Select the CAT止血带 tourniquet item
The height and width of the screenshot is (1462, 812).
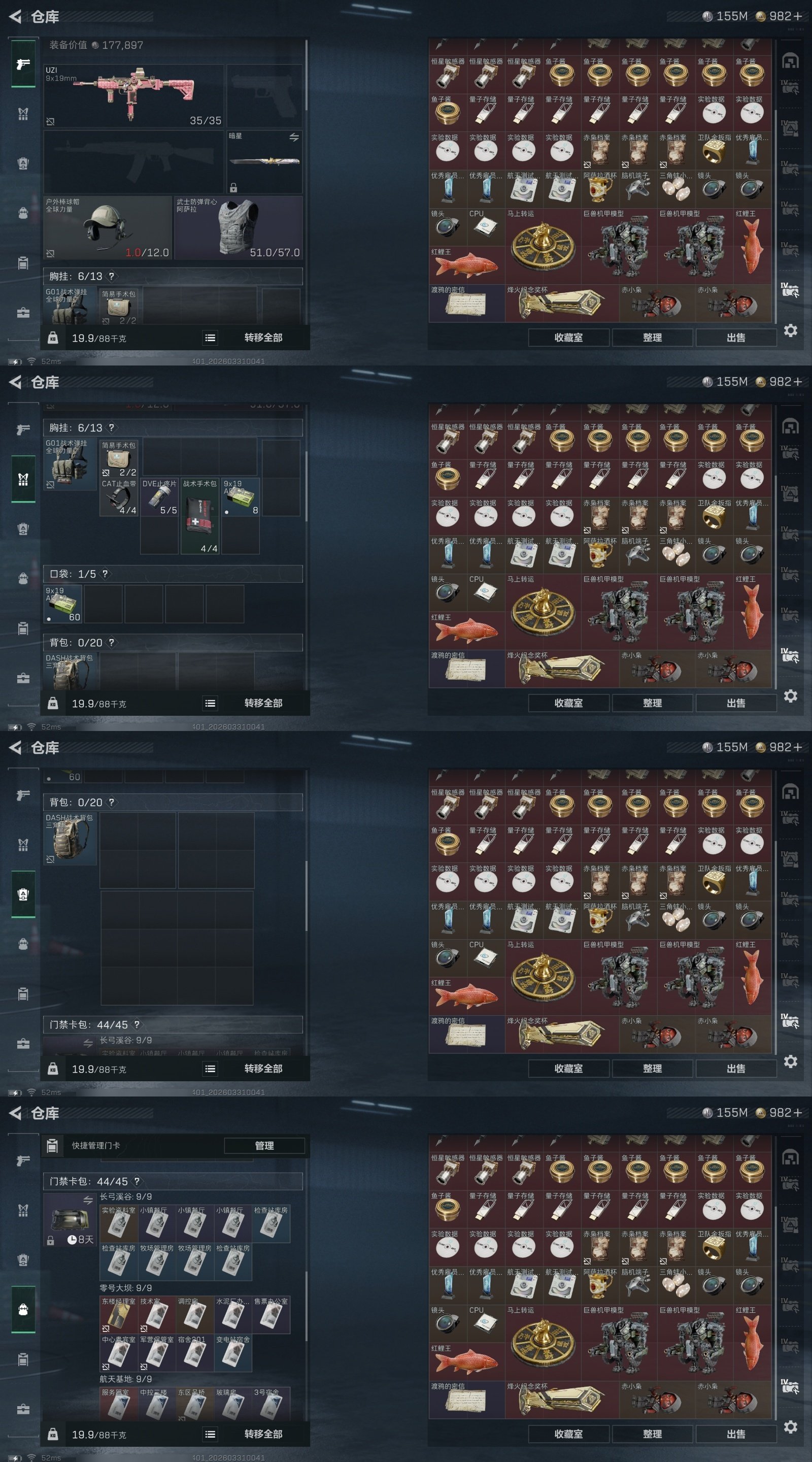[119, 497]
